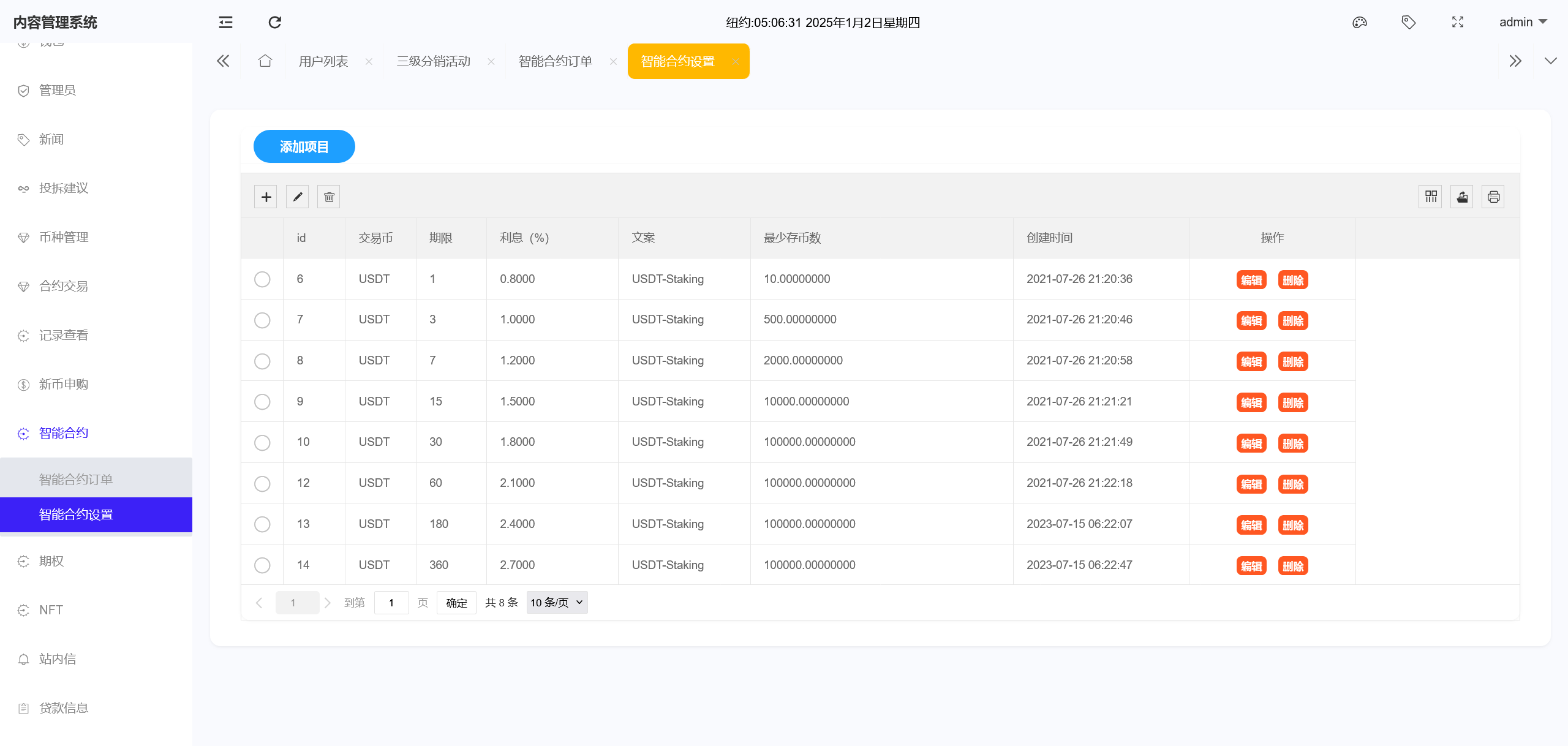
Task: Select the radio button for row id 12
Action: (263, 483)
